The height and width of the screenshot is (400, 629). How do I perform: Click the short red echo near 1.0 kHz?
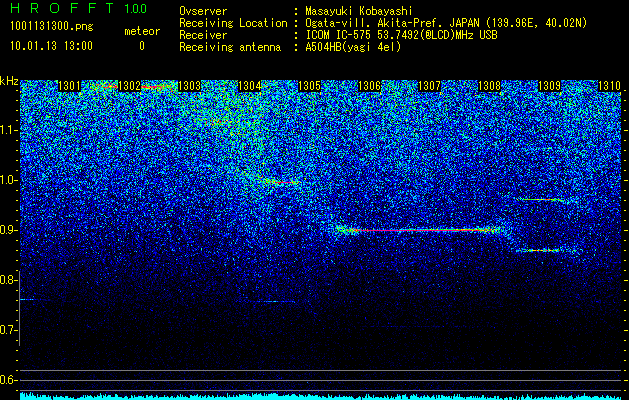tap(282, 183)
